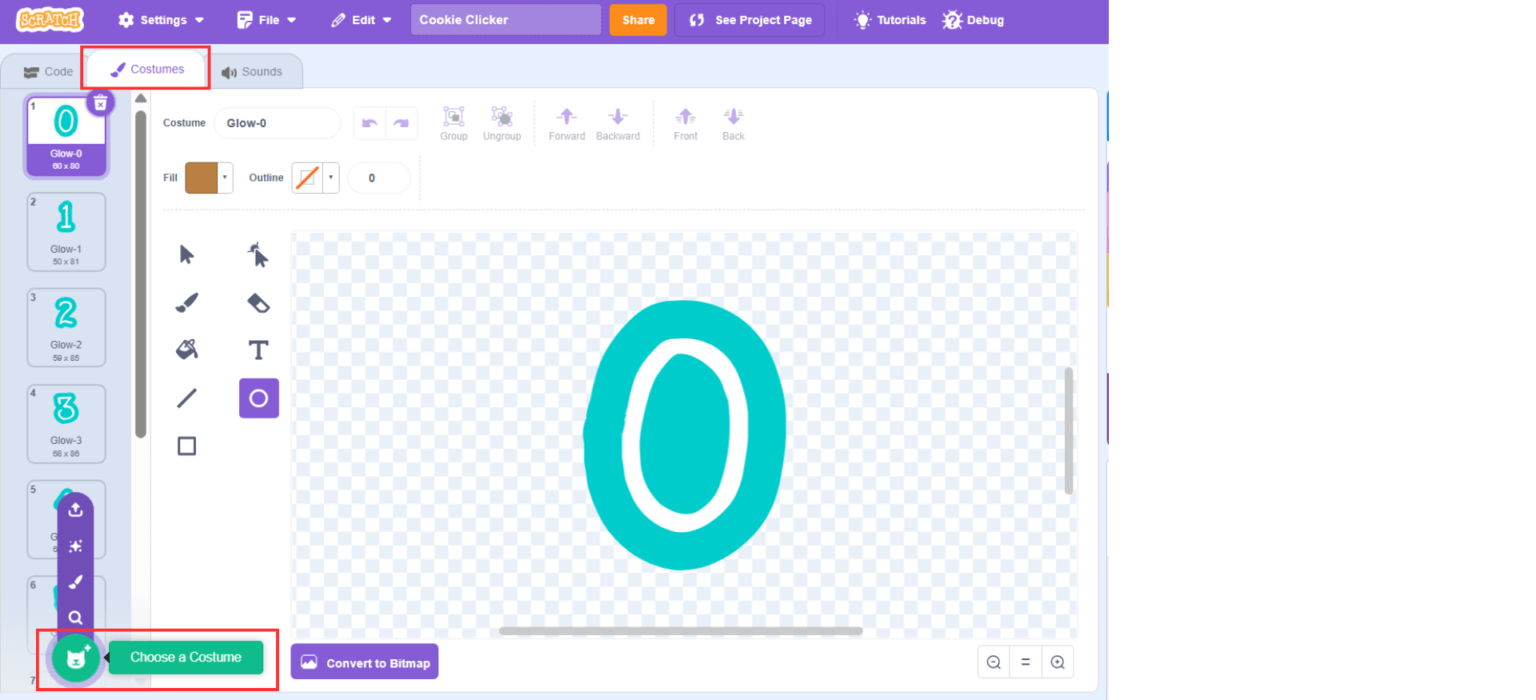Select the Reshape tool

tap(258, 254)
